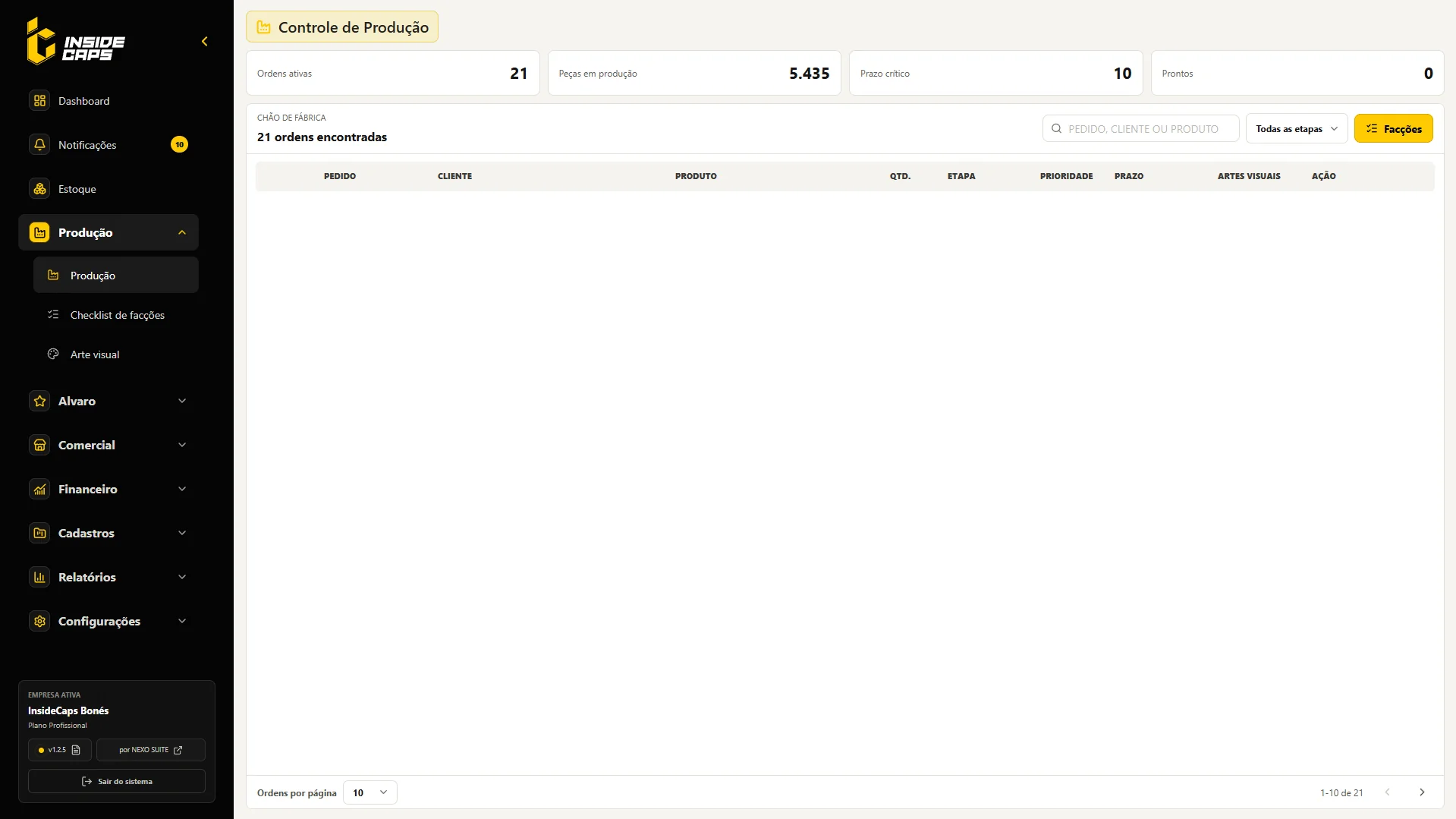This screenshot has height=819, width=1456.
Task: Click the Configurações gear icon
Action: click(x=39, y=622)
